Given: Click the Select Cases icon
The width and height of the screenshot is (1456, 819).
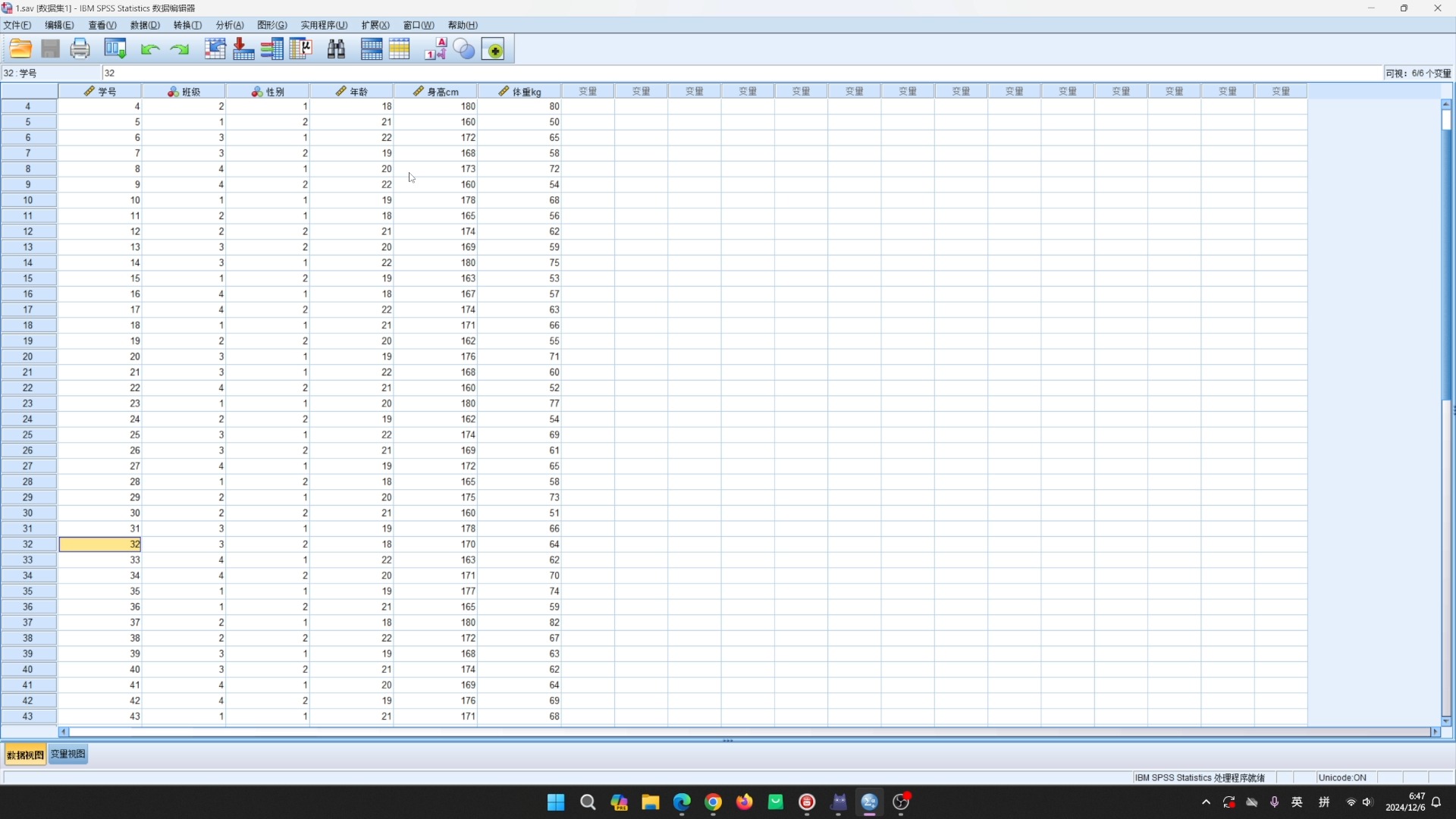Looking at the screenshot, I should click(400, 49).
